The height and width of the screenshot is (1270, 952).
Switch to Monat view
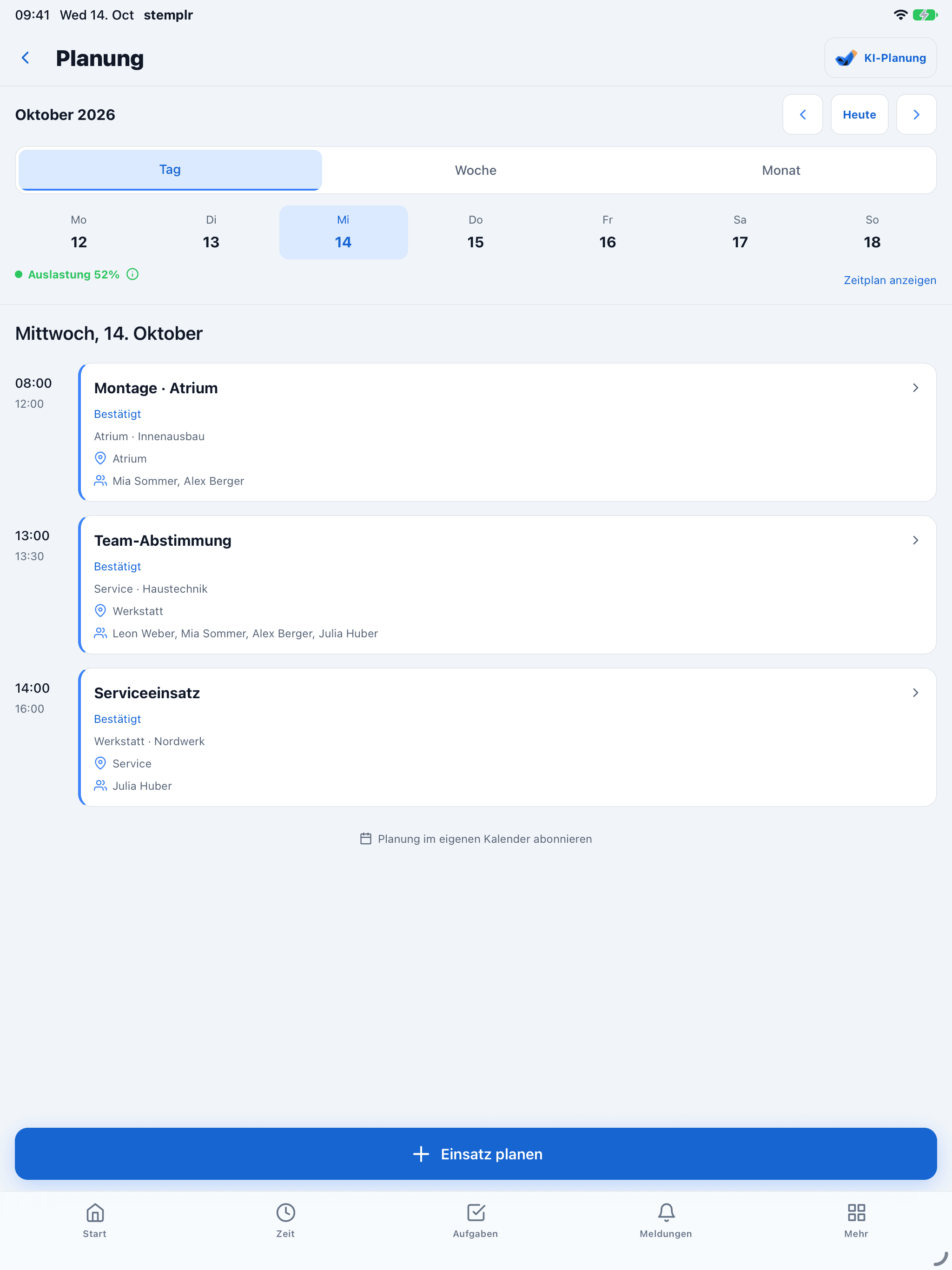pyautogui.click(x=781, y=171)
